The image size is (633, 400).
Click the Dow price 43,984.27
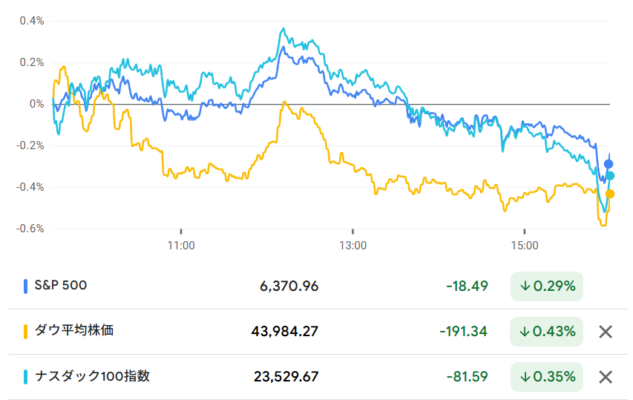coord(285,331)
